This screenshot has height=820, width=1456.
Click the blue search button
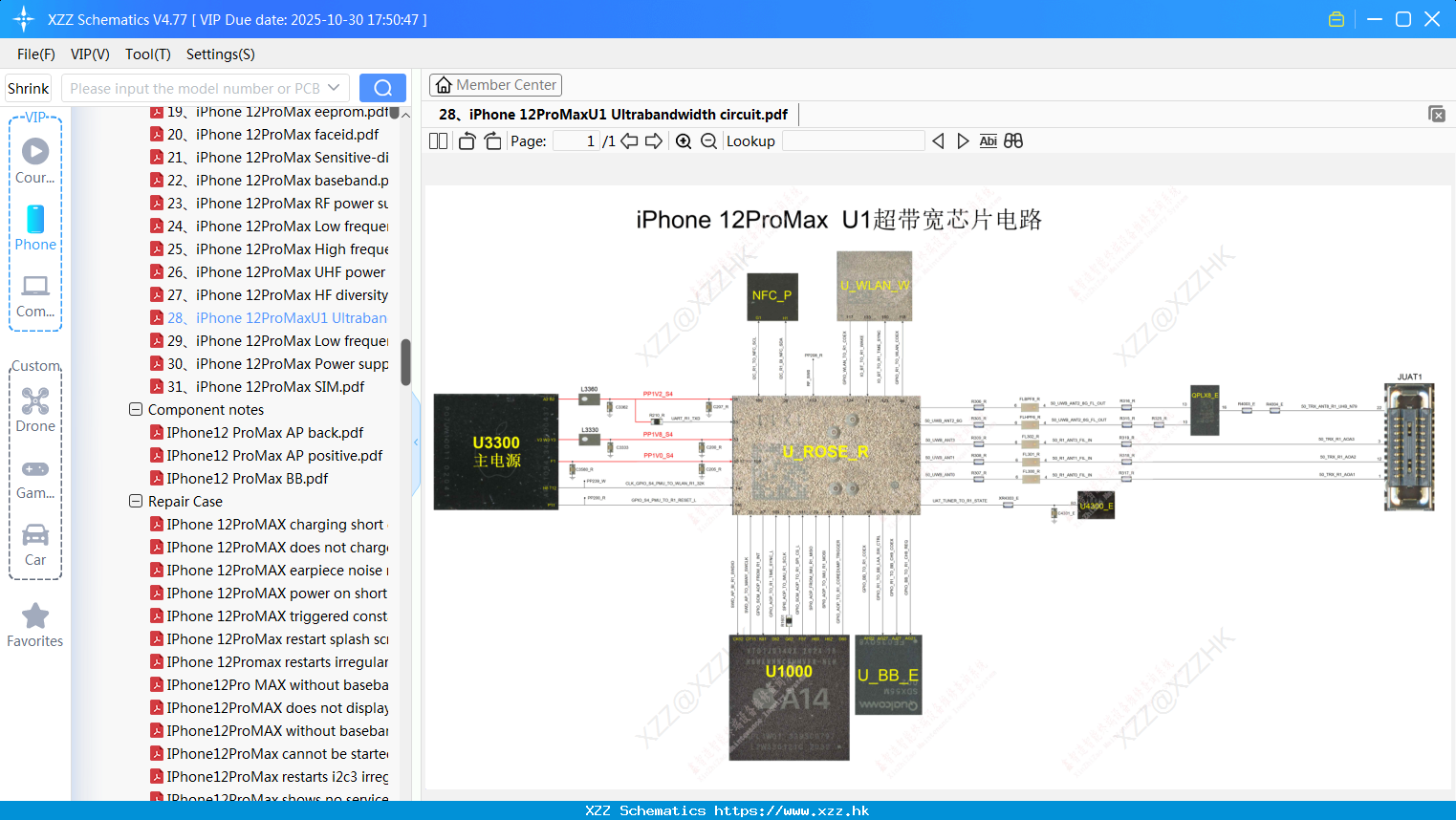382,88
